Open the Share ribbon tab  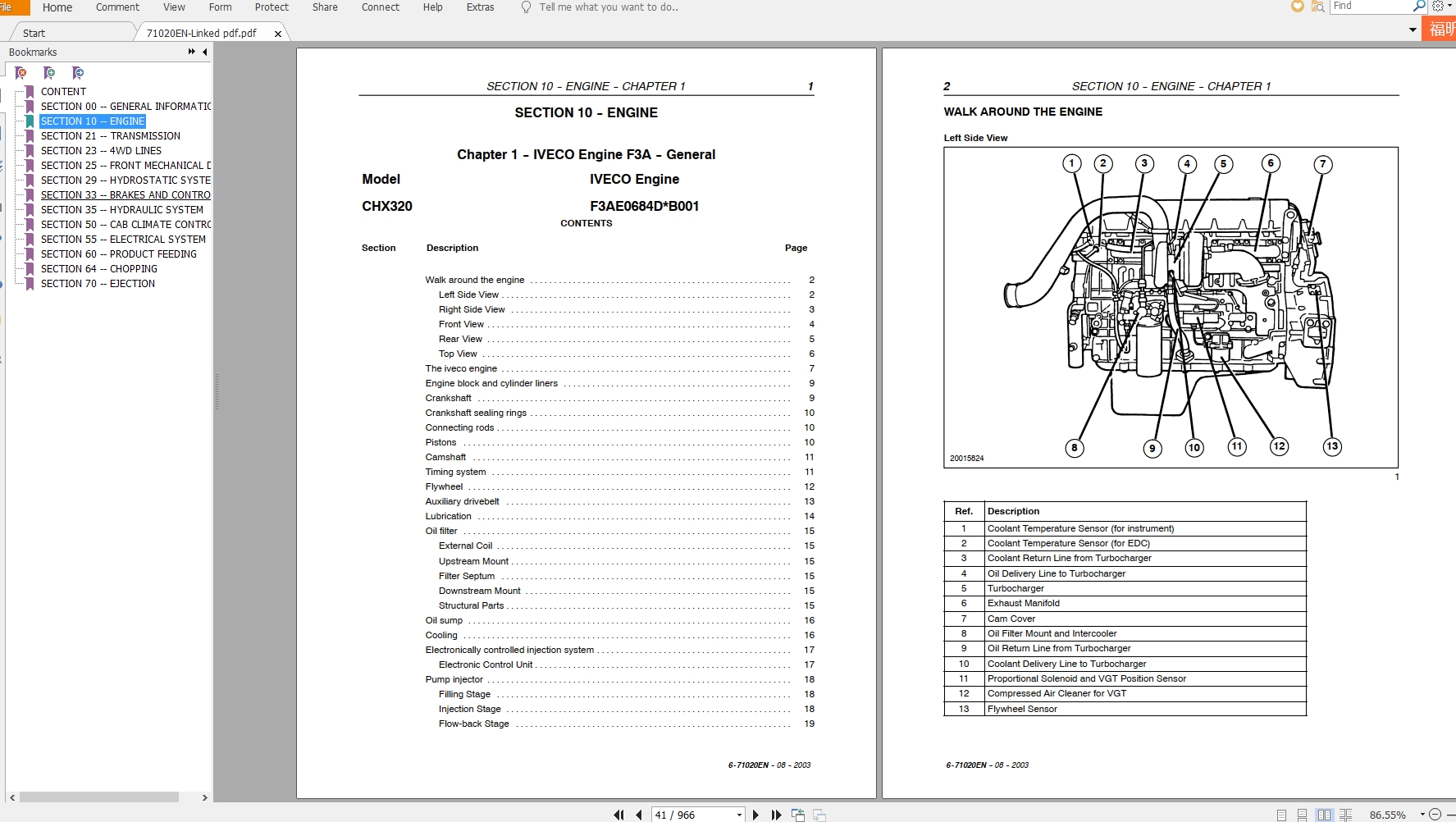click(325, 7)
